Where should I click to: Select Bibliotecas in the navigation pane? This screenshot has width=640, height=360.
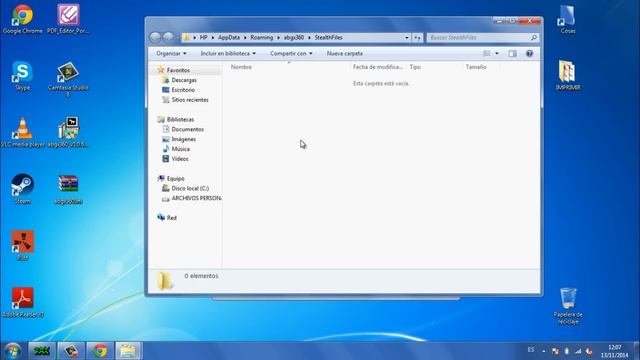(180, 119)
